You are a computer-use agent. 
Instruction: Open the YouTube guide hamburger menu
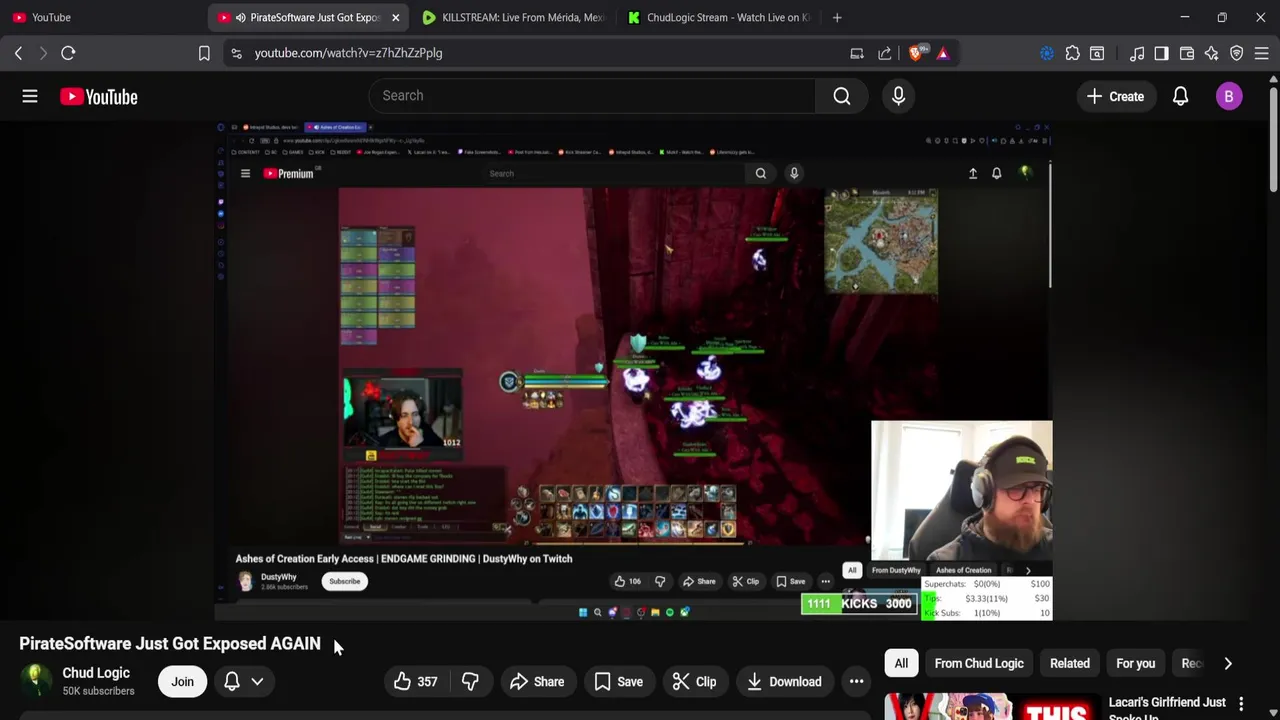30,96
